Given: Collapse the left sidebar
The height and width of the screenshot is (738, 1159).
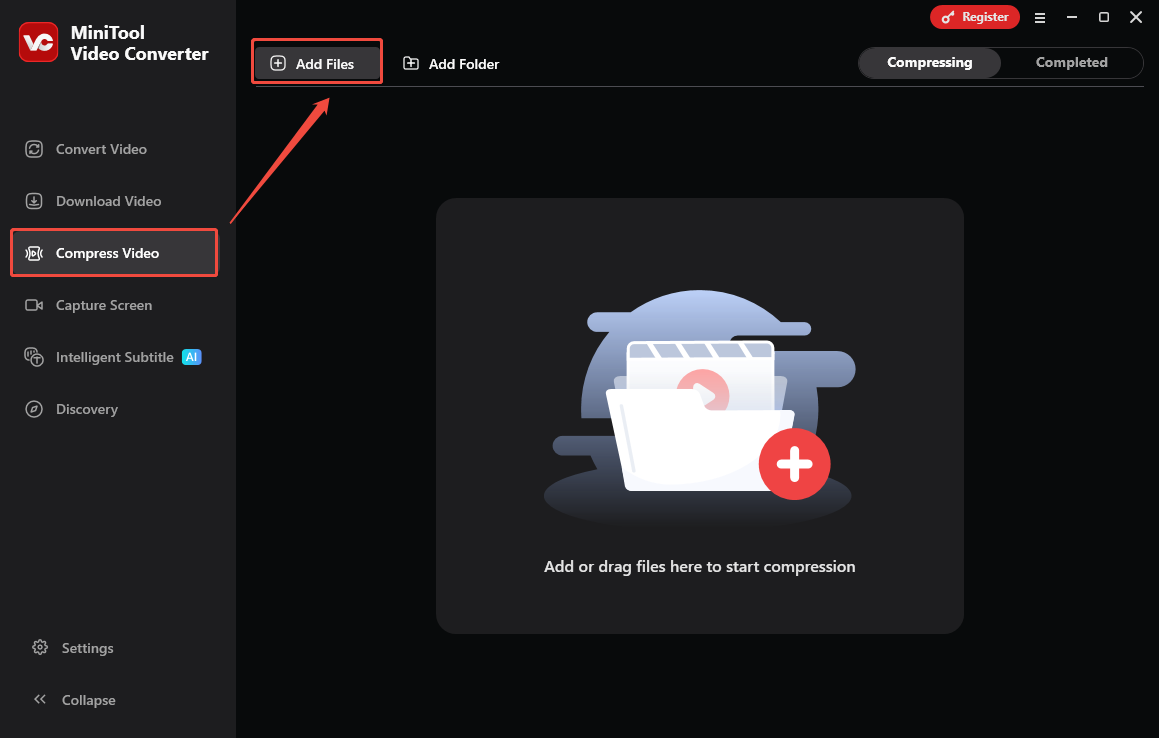Looking at the screenshot, I should (73, 700).
